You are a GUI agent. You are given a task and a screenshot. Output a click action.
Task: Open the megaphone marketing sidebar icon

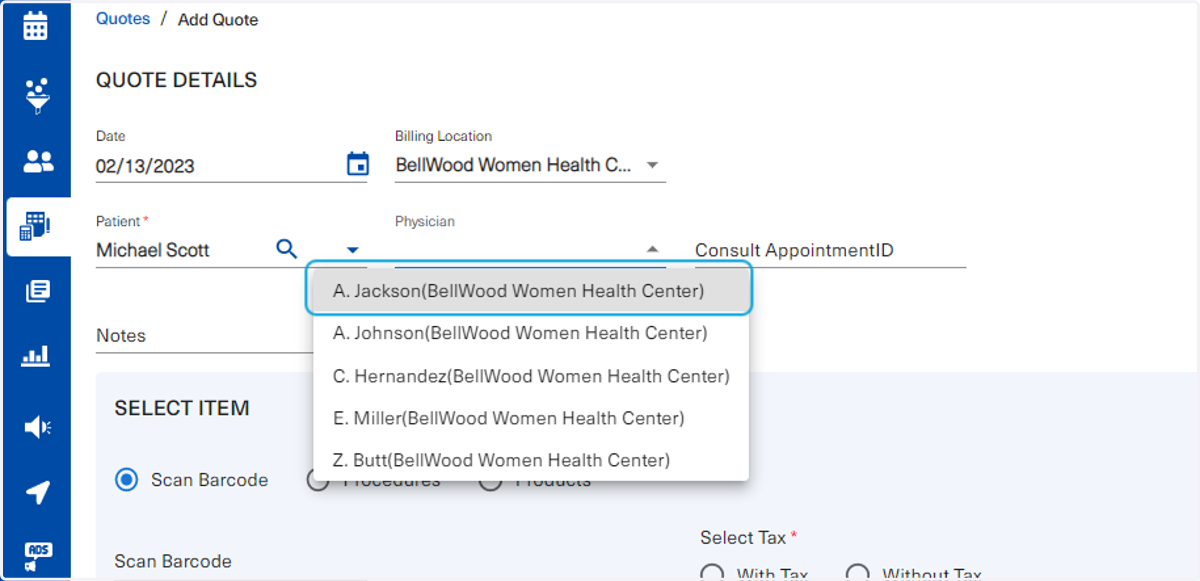click(37, 427)
